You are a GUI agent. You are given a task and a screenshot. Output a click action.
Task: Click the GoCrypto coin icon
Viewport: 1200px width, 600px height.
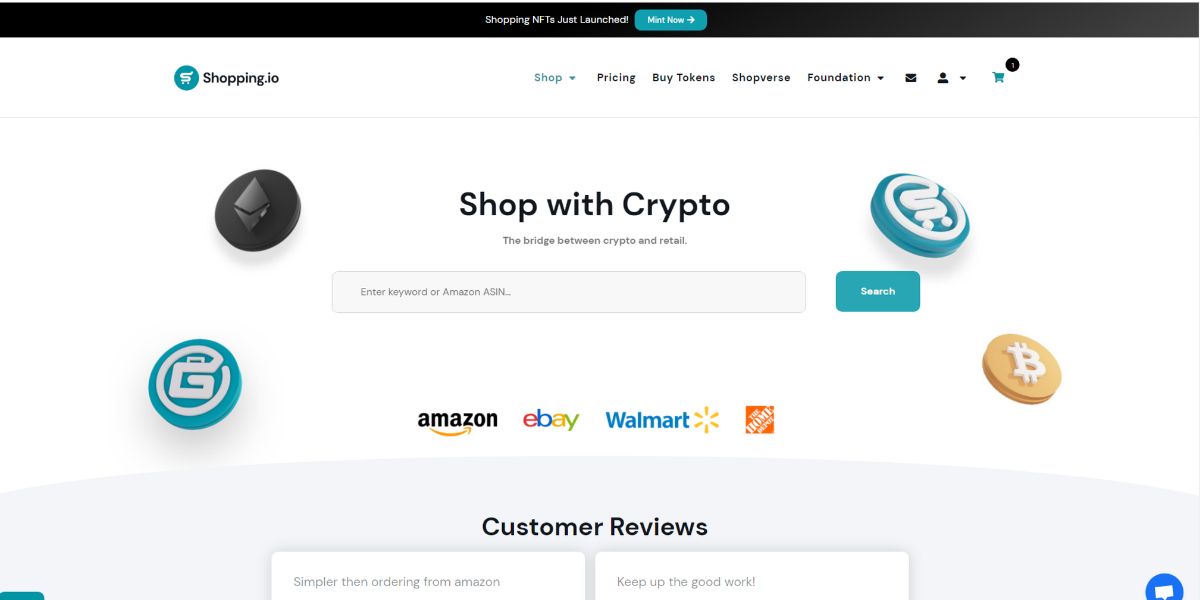tap(194, 383)
